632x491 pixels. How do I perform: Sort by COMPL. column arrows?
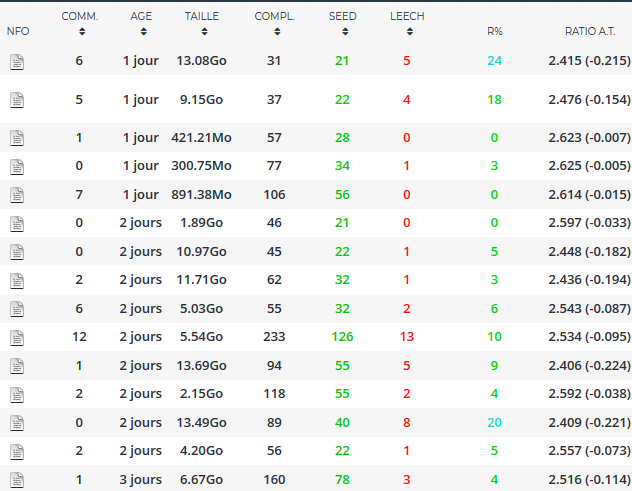[x=277, y=31]
